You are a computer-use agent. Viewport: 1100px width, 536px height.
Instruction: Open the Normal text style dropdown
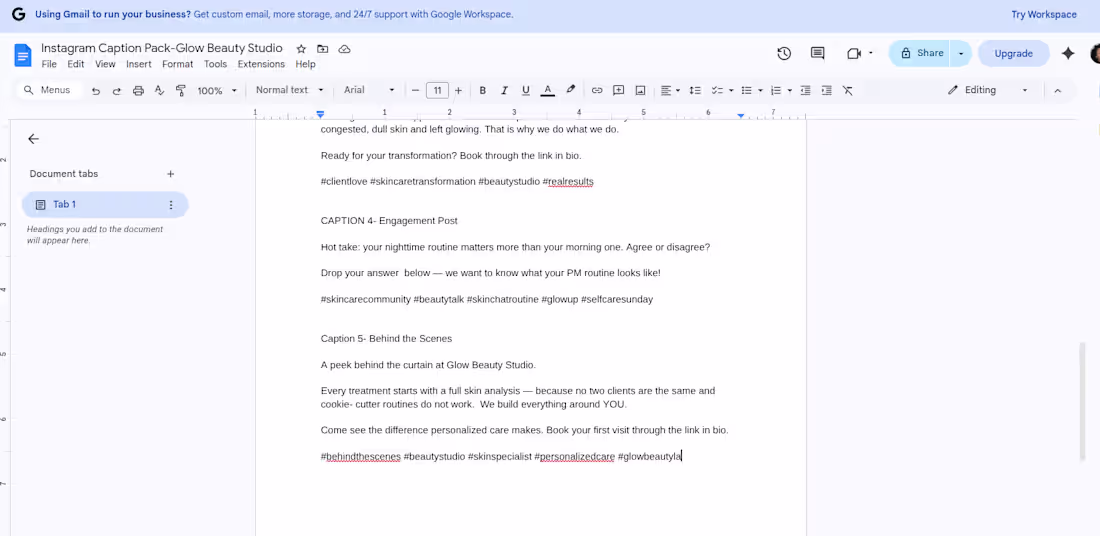tap(290, 90)
